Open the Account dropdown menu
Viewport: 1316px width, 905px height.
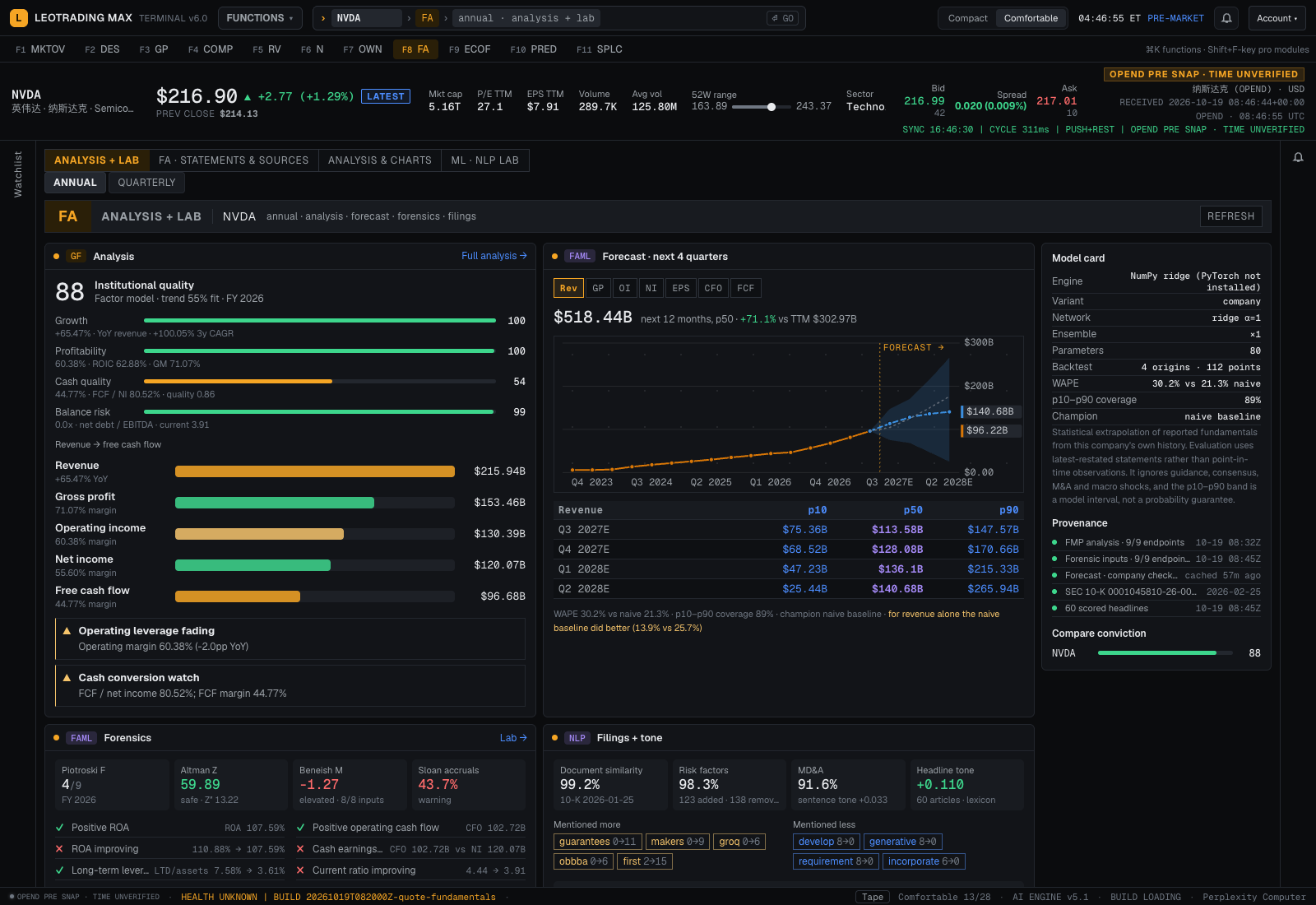1277,18
